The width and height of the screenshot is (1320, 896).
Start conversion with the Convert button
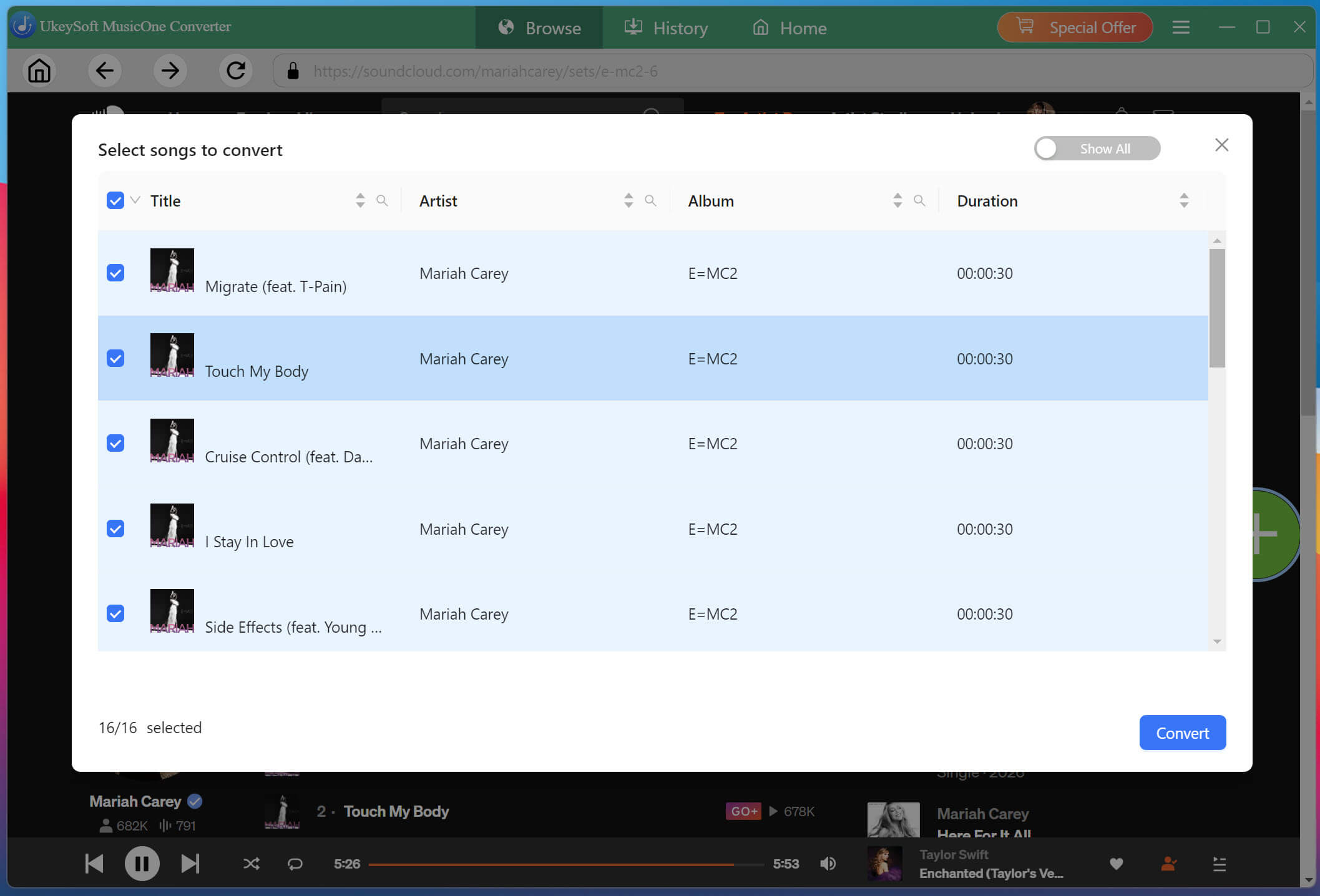[1182, 733]
